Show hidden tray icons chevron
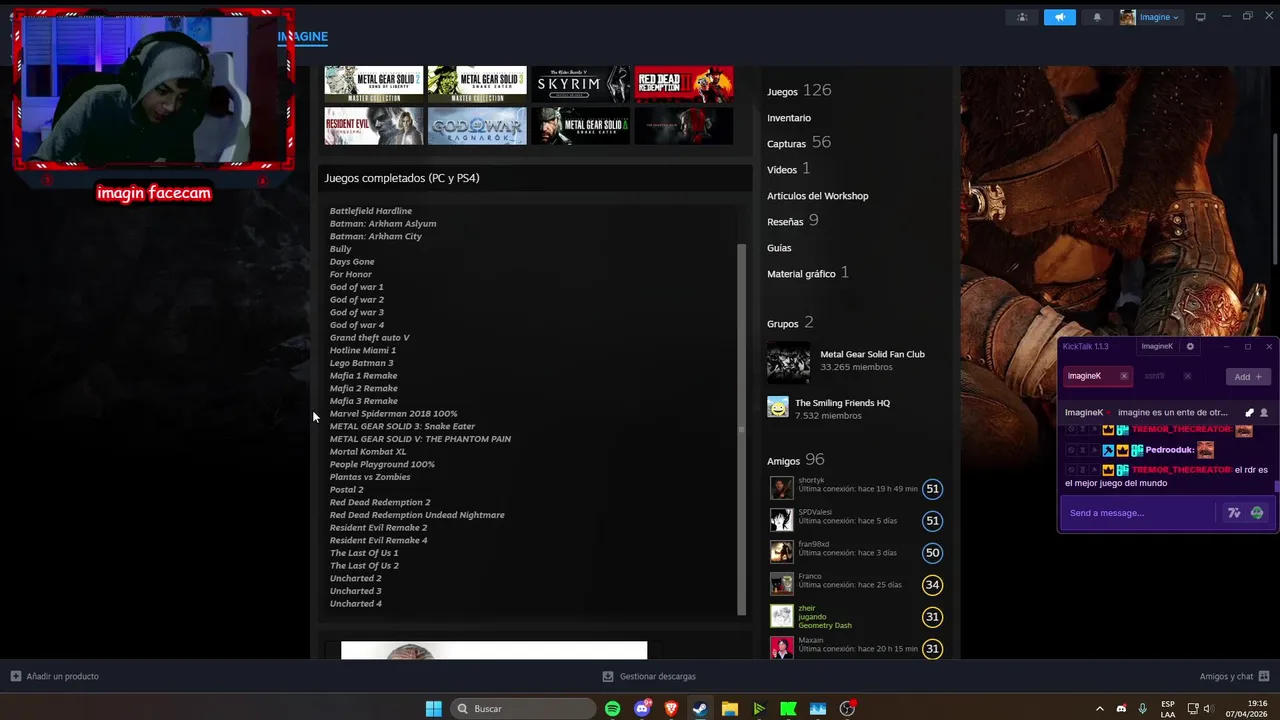 [1100, 708]
